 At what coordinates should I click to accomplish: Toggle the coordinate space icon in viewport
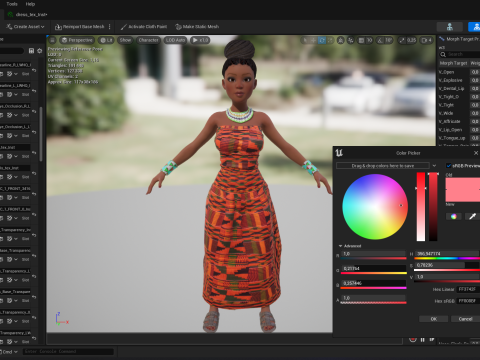[340, 40]
